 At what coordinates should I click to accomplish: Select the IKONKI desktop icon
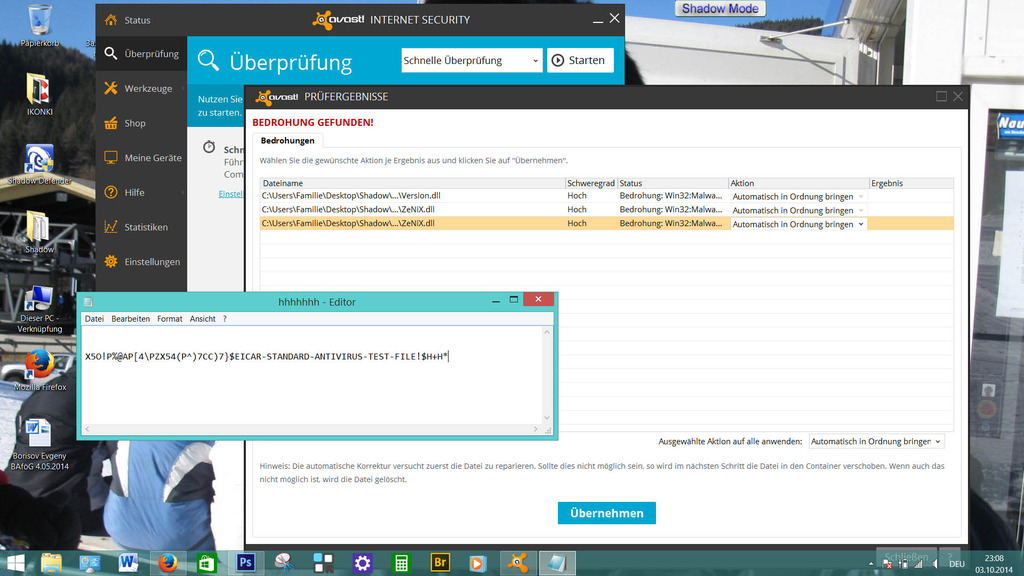(39, 95)
